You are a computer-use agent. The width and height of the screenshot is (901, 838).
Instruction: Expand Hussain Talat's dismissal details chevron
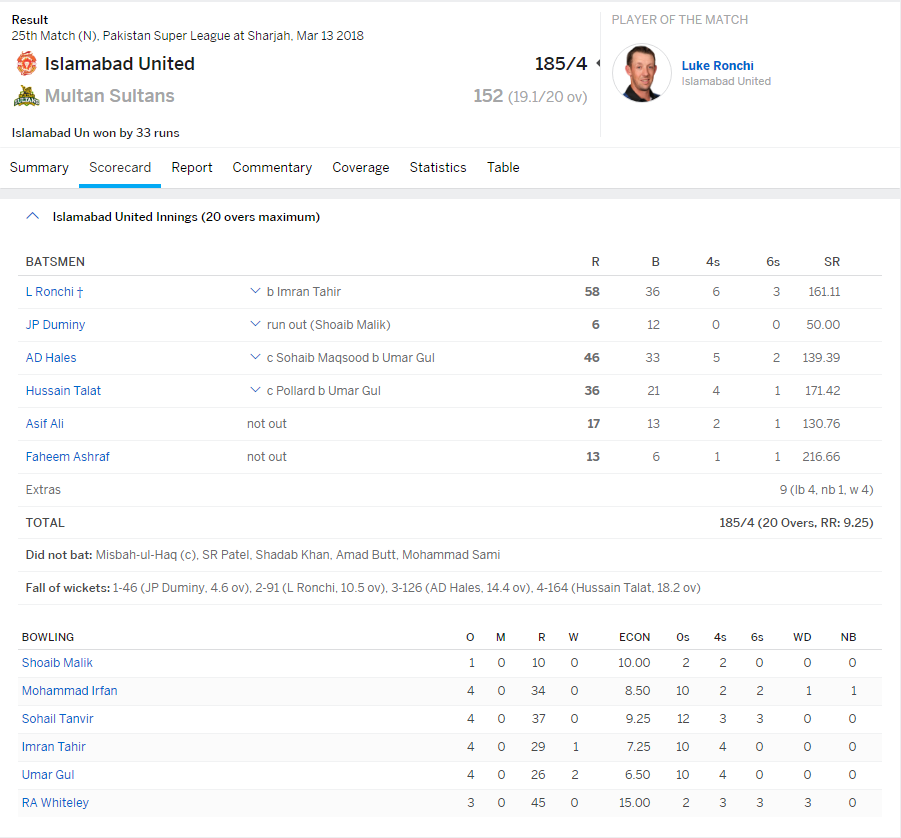click(255, 391)
